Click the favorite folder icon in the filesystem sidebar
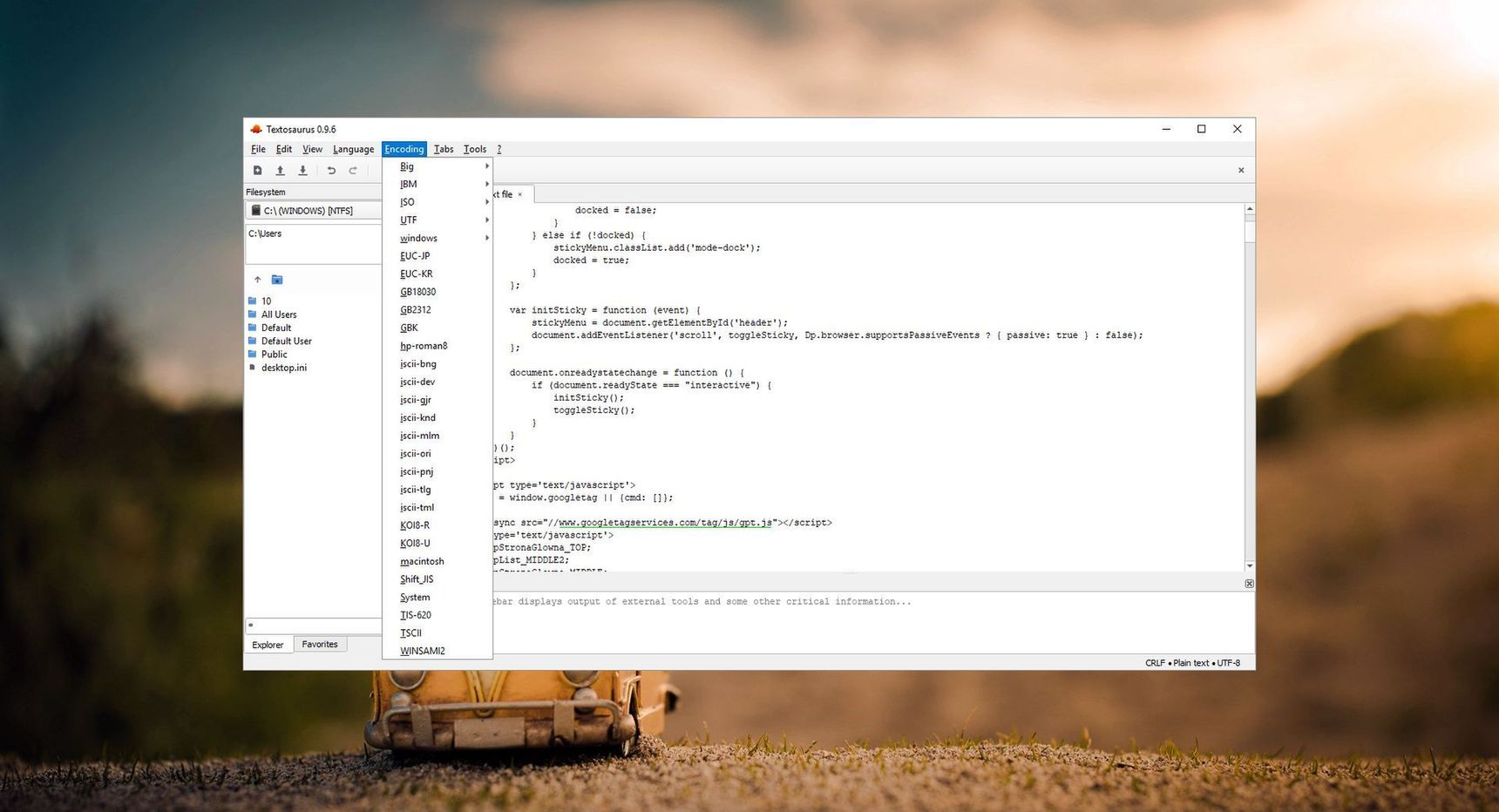Screen dimensions: 1499x812 click(x=277, y=280)
